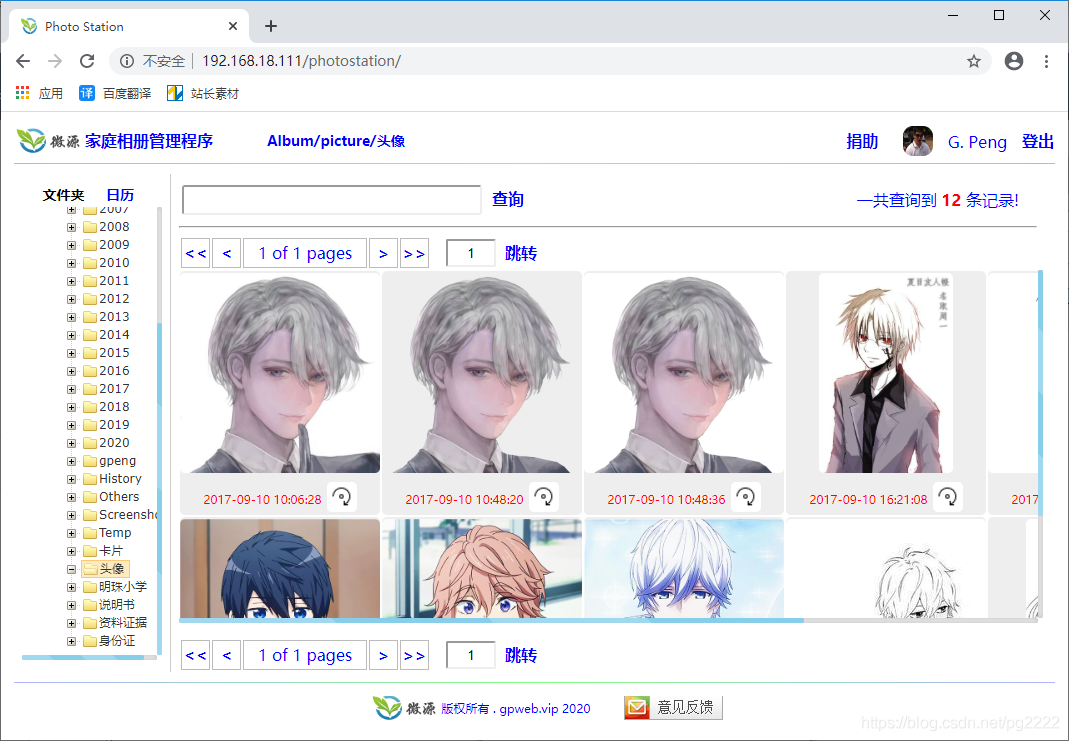Switch to the 日历 calendar tab
Viewport: 1069px width, 741px height.
pyautogui.click(x=120, y=195)
